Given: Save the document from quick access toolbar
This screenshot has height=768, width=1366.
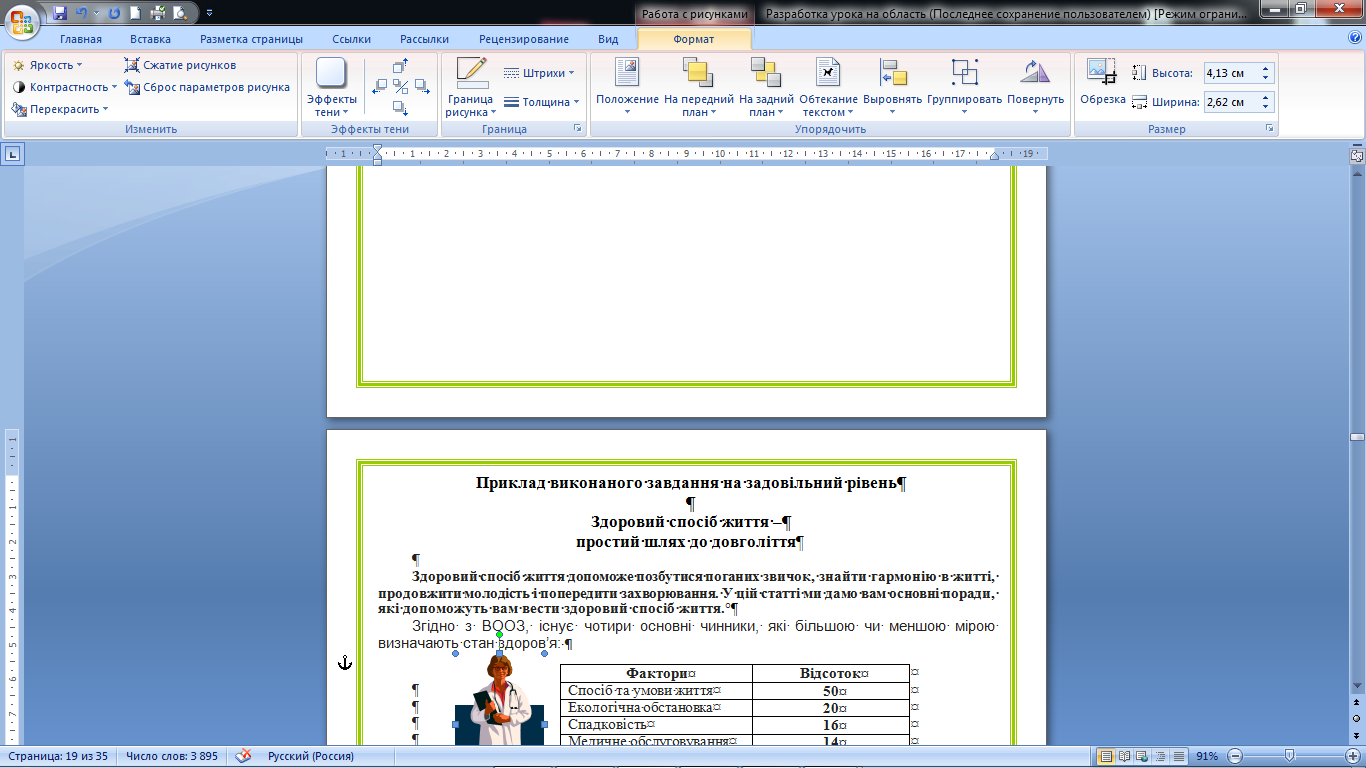Looking at the screenshot, I should pos(60,13).
